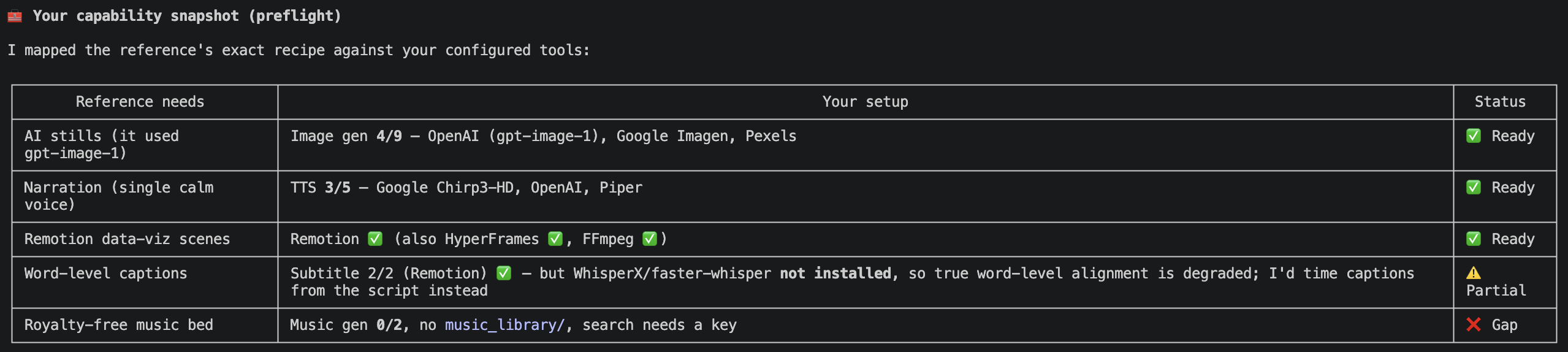
Task: Select the Status column header
Action: 1500,102
